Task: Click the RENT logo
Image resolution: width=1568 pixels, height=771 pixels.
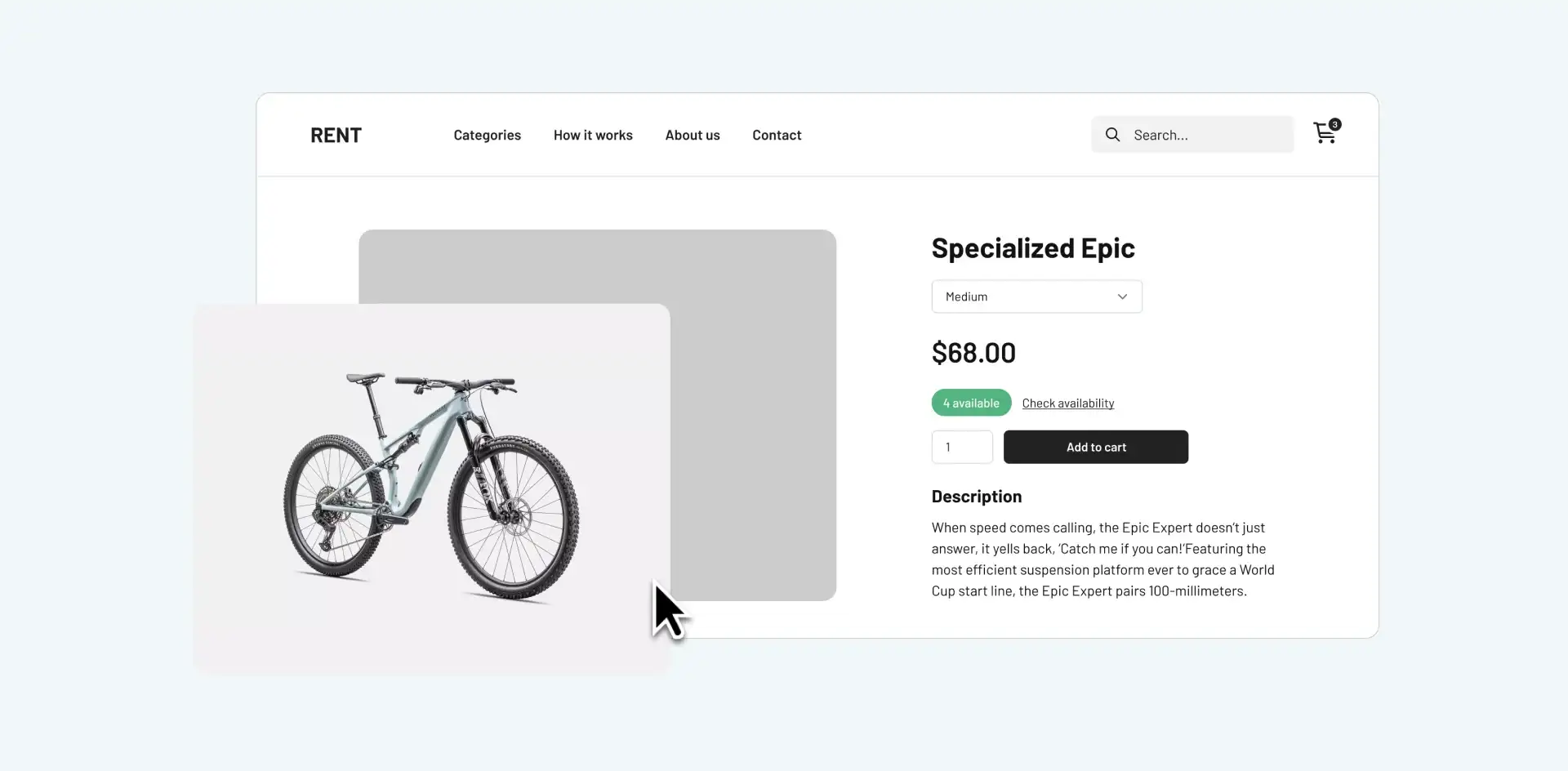Action: 336,135
